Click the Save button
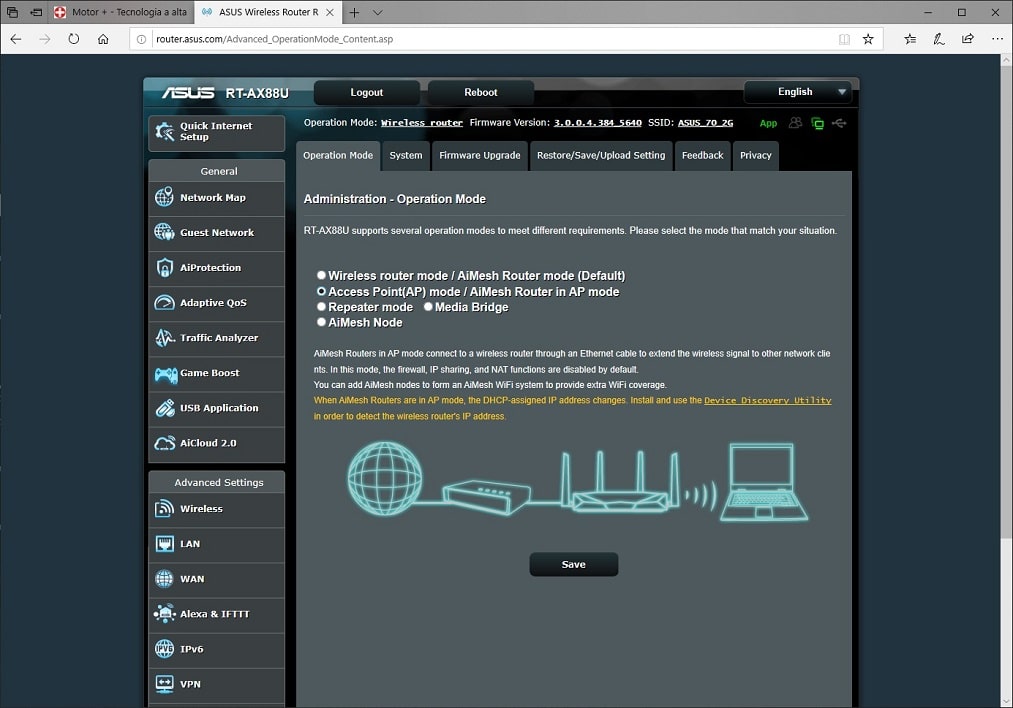The height and width of the screenshot is (708, 1013). pyautogui.click(x=573, y=565)
